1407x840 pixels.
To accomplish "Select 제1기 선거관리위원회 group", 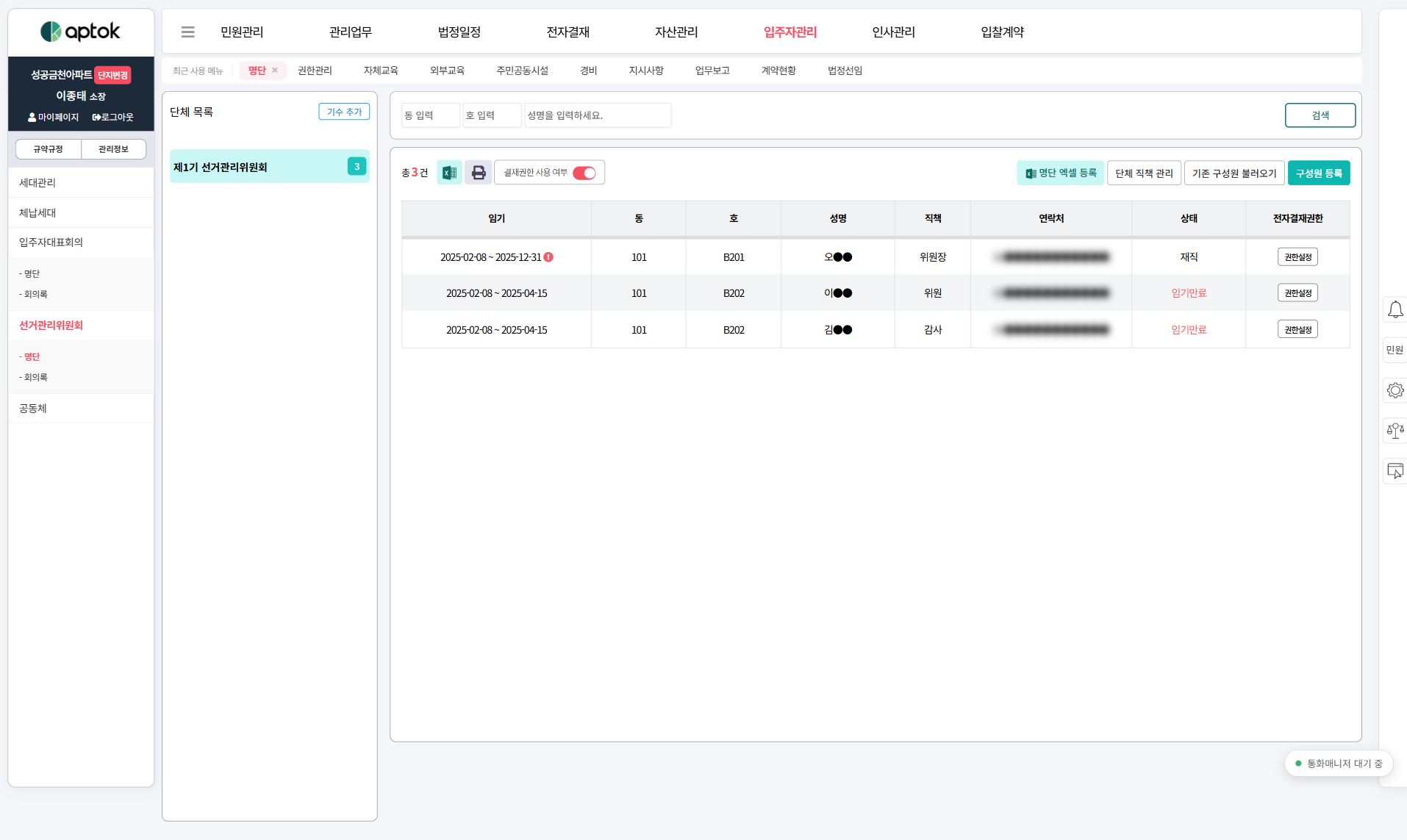I will pyautogui.click(x=270, y=167).
